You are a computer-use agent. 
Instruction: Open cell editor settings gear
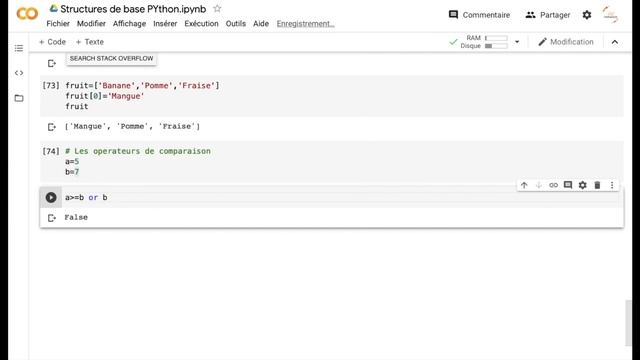pos(582,185)
